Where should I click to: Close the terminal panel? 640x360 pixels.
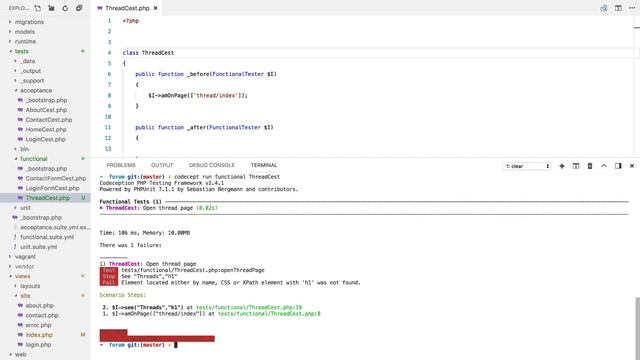(632, 166)
